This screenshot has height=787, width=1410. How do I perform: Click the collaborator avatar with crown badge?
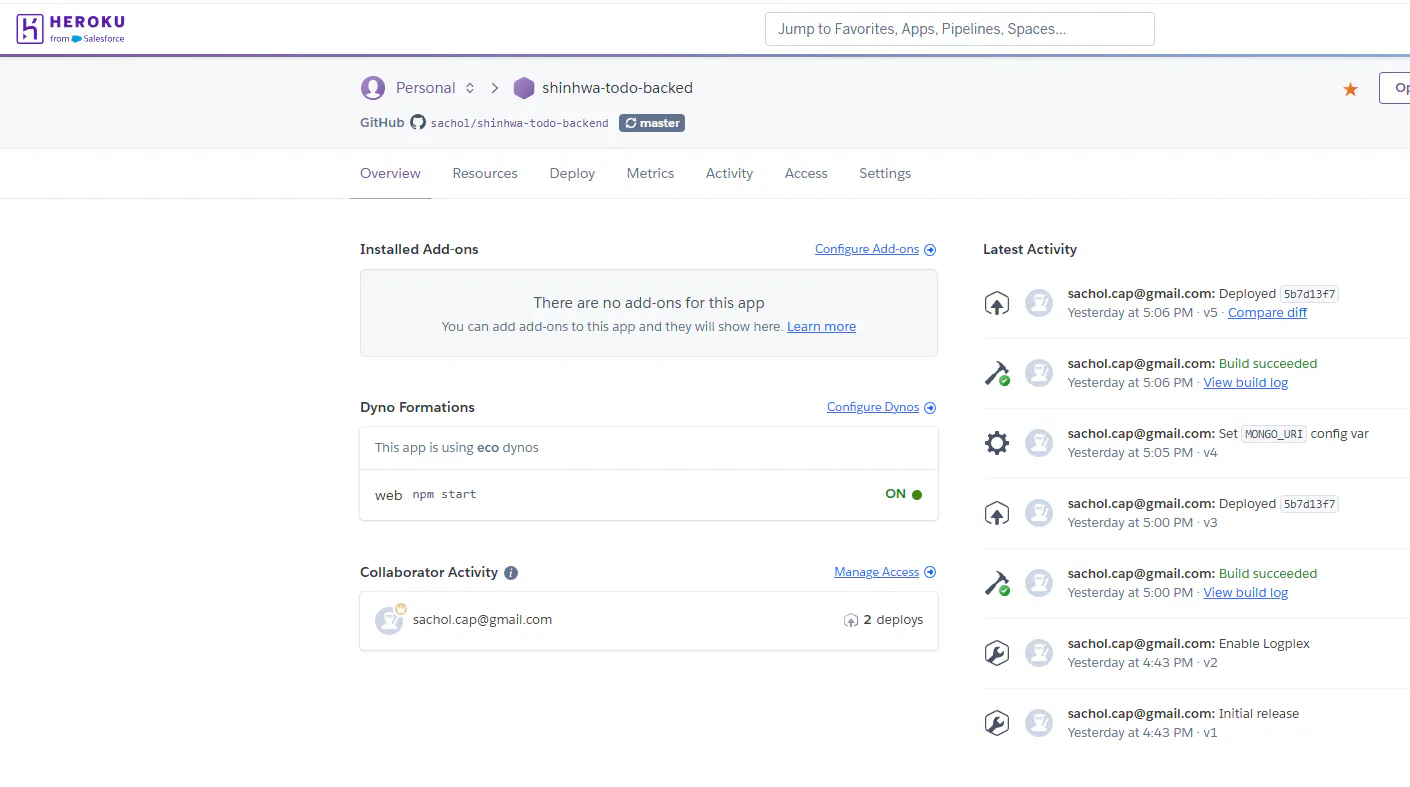389,620
